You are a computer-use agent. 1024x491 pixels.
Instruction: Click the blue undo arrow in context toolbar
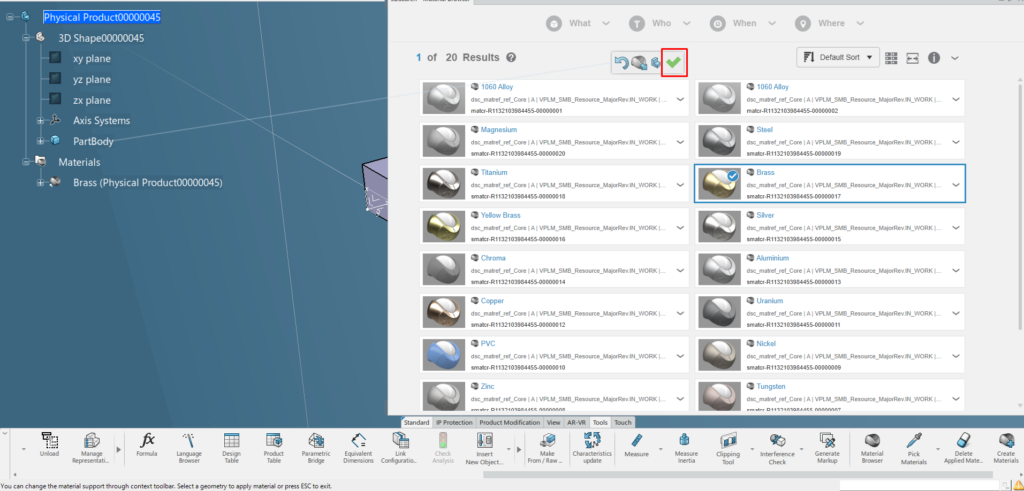(622, 63)
